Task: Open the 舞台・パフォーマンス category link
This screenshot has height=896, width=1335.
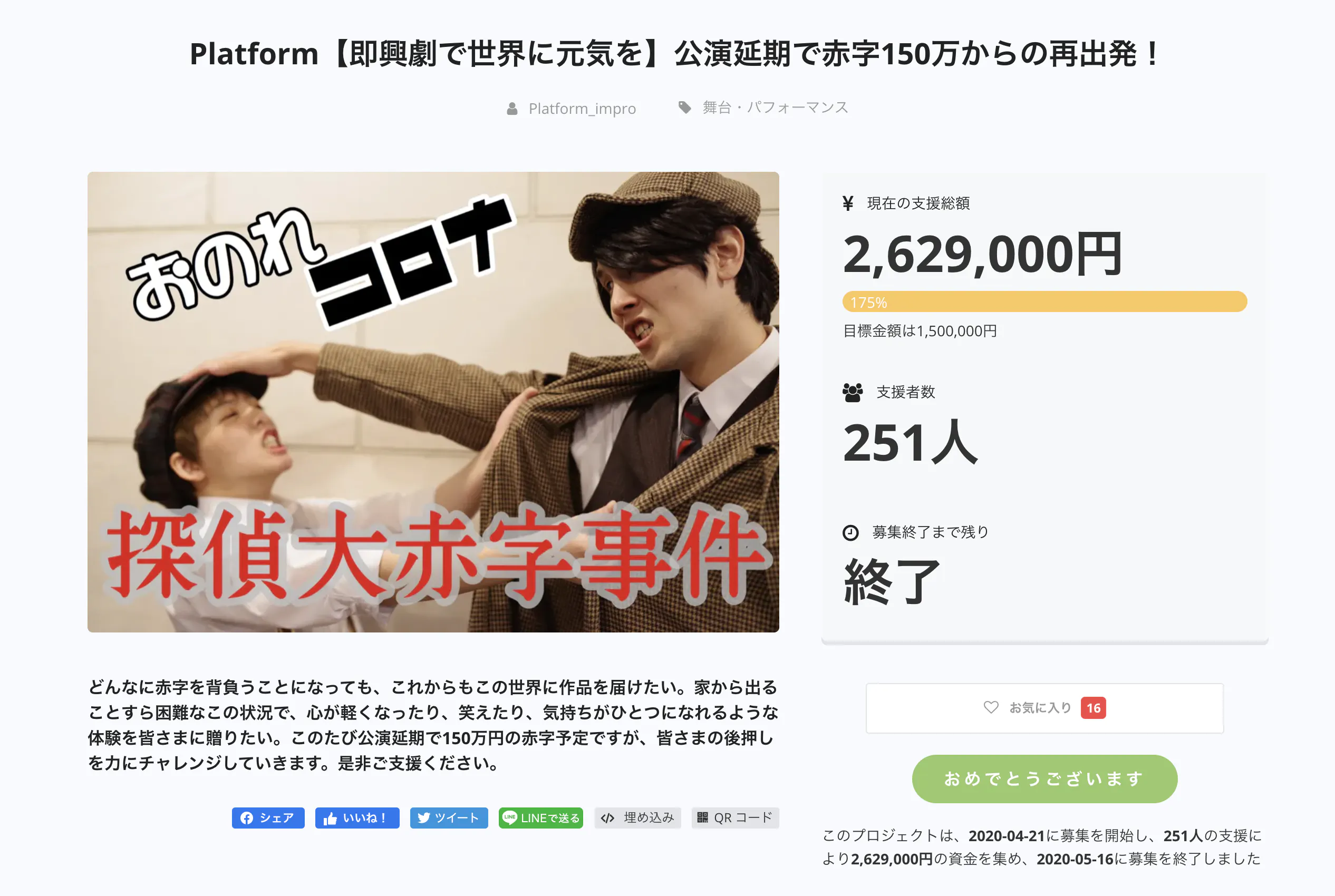Action: click(776, 108)
